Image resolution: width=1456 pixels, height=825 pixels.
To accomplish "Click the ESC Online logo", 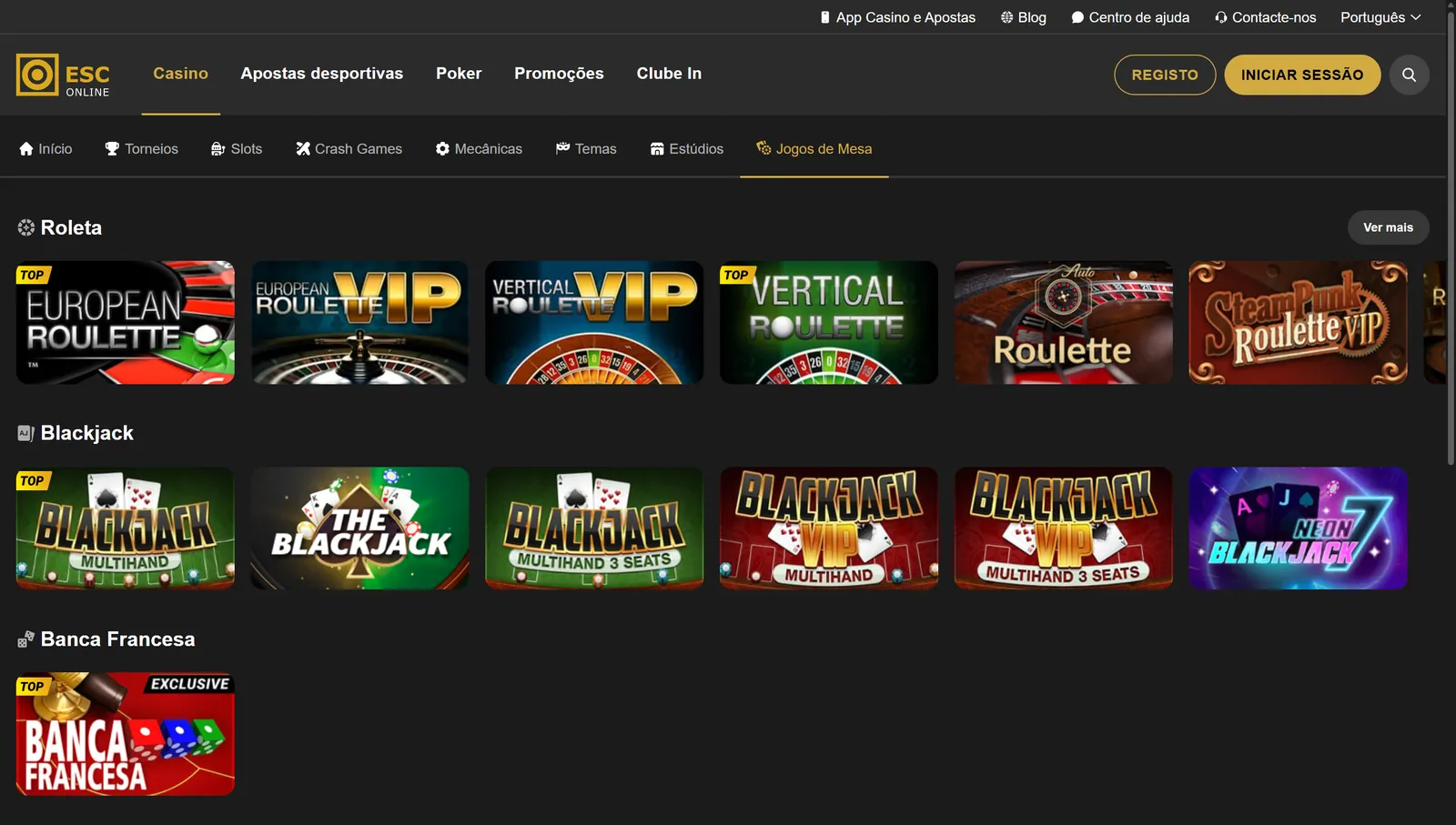I will pyautogui.click(x=63, y=75).
